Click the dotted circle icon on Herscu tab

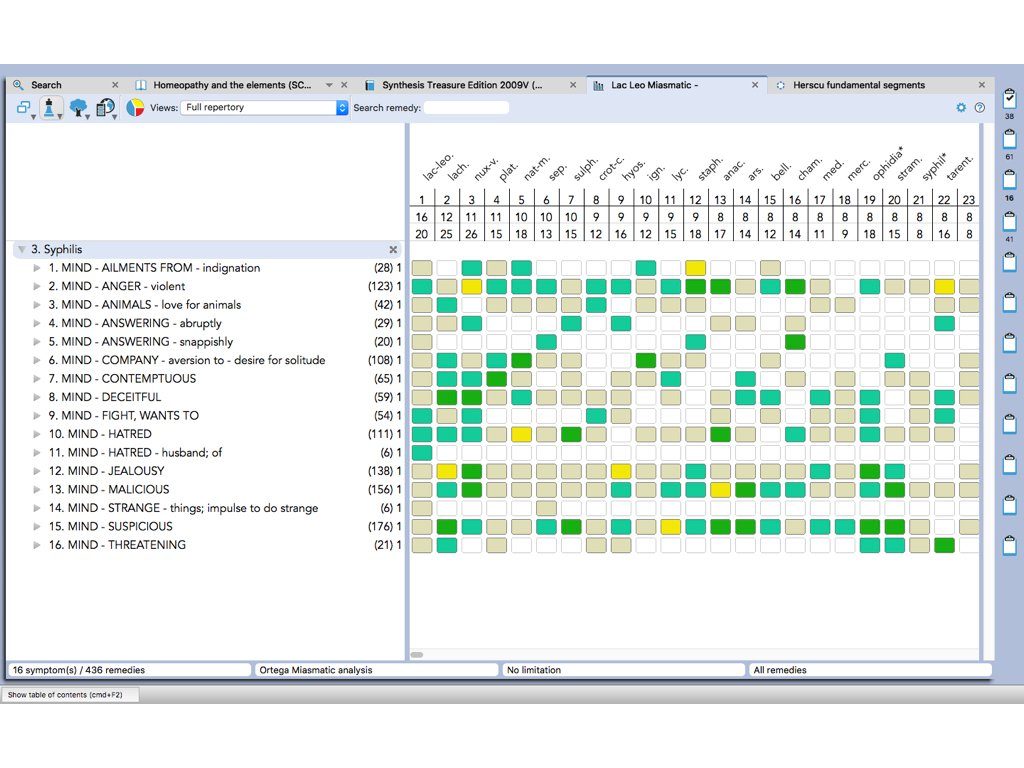pos(780,85)
